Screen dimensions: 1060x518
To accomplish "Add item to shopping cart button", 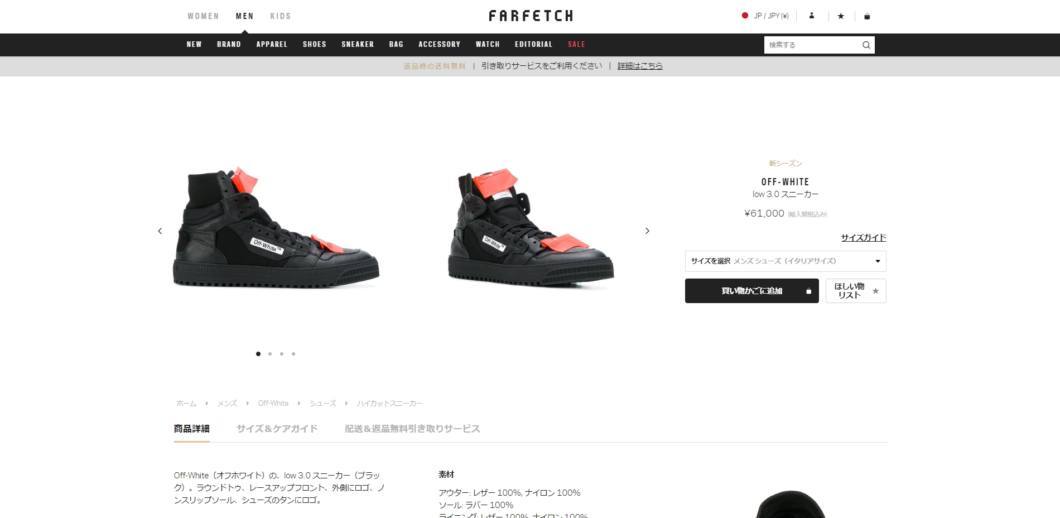I will (x=752, y=291).
